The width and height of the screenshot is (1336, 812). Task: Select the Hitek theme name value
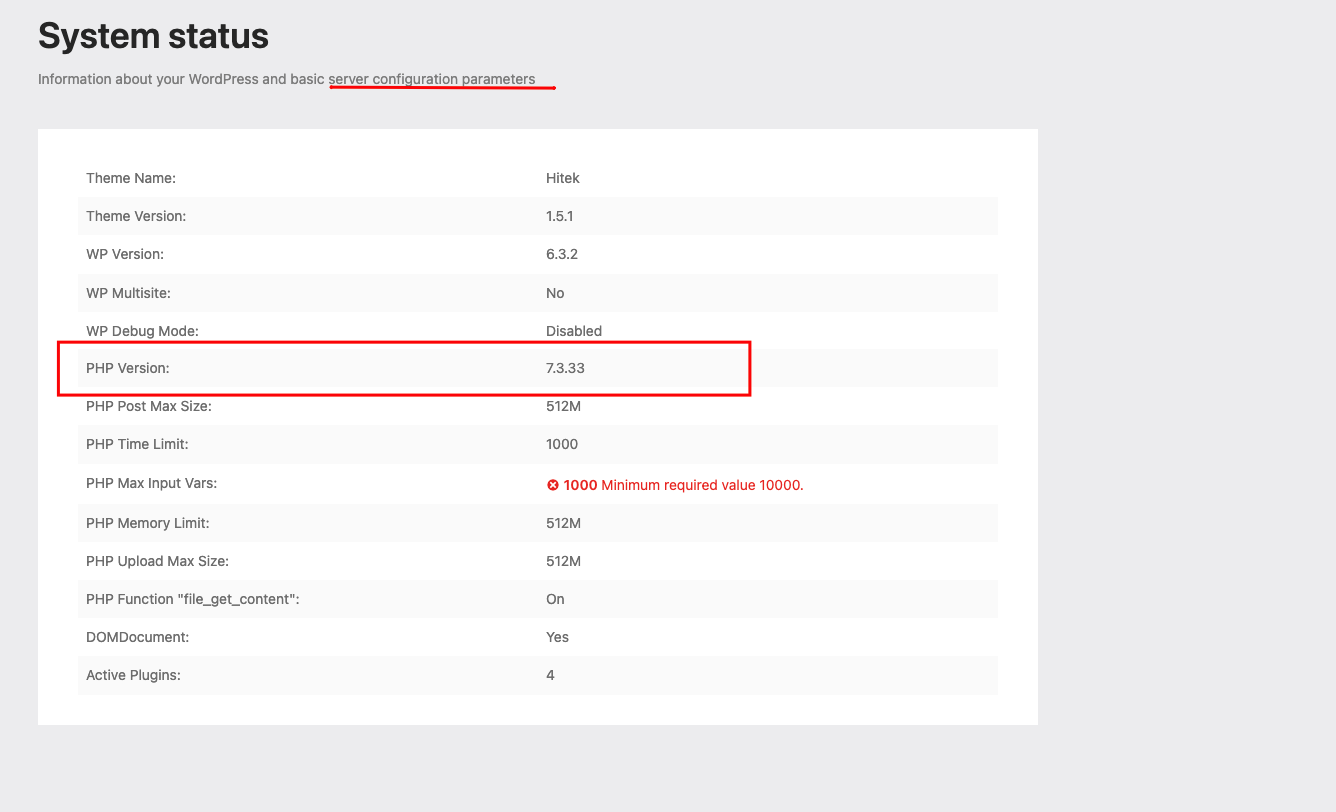(563, 178)
